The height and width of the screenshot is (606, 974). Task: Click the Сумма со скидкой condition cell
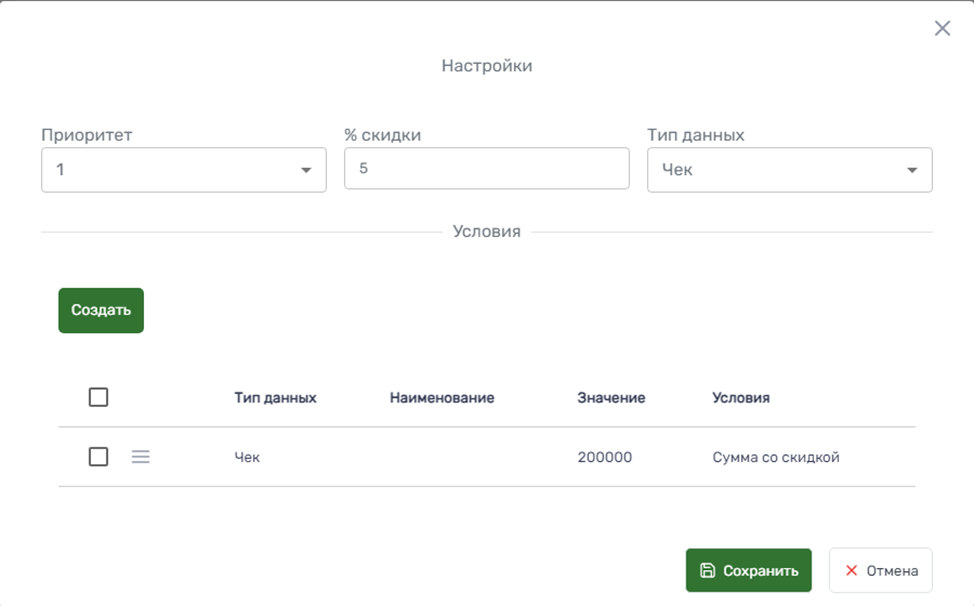point(775,457)
